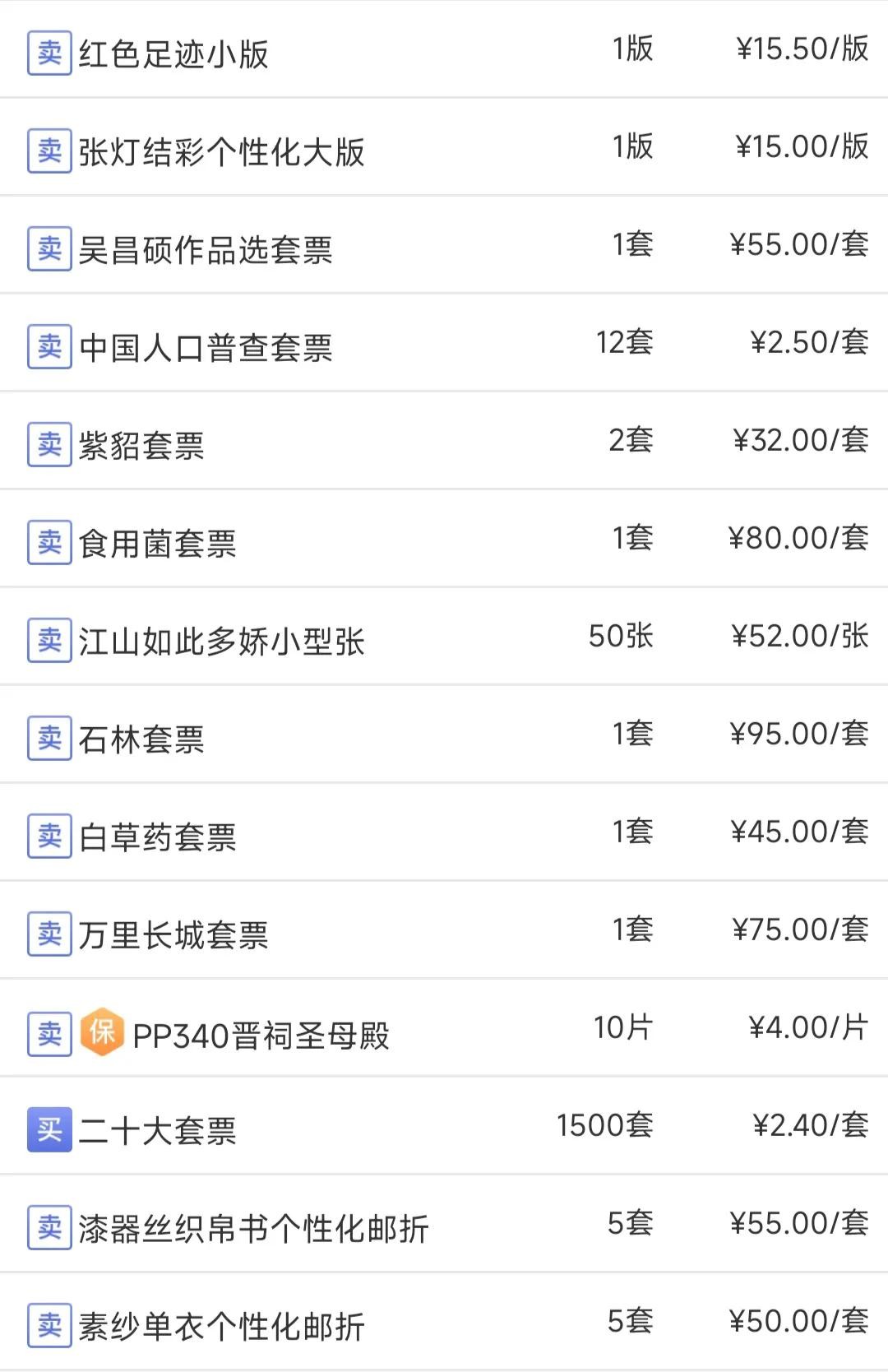The width and height of the screenshot is (888, 1372).
Task: Open the 中国人口普查套票 listing
Action: tap(206, 348)
